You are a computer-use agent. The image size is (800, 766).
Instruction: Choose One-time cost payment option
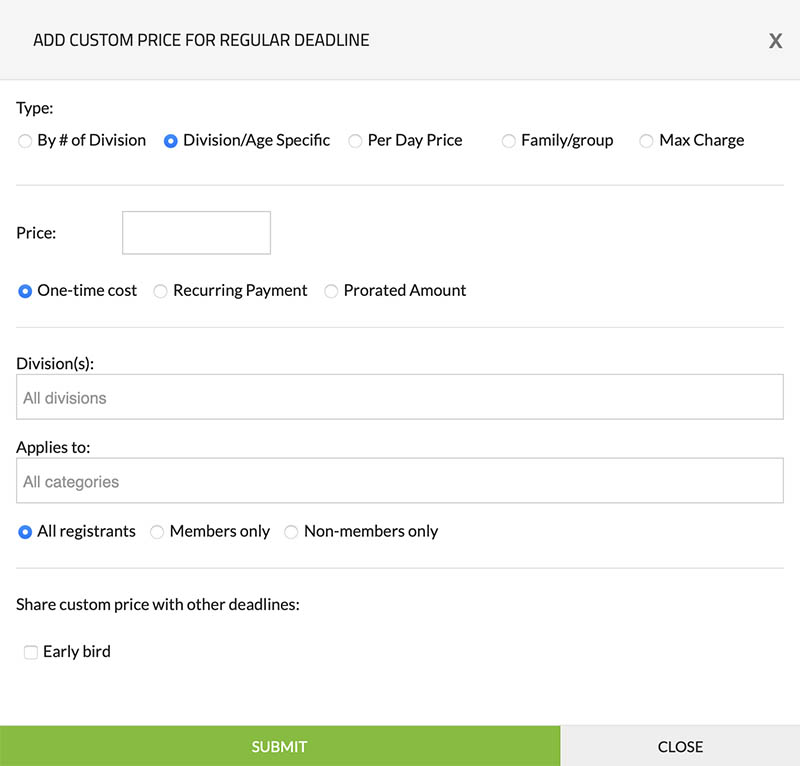click(x=25, y=291)
